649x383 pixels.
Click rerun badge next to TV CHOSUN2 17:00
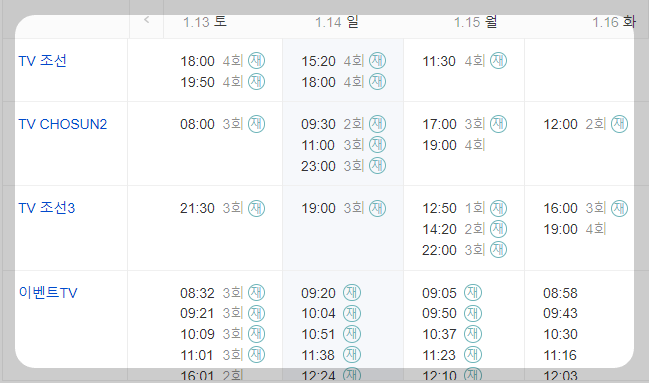coord(498,124)
